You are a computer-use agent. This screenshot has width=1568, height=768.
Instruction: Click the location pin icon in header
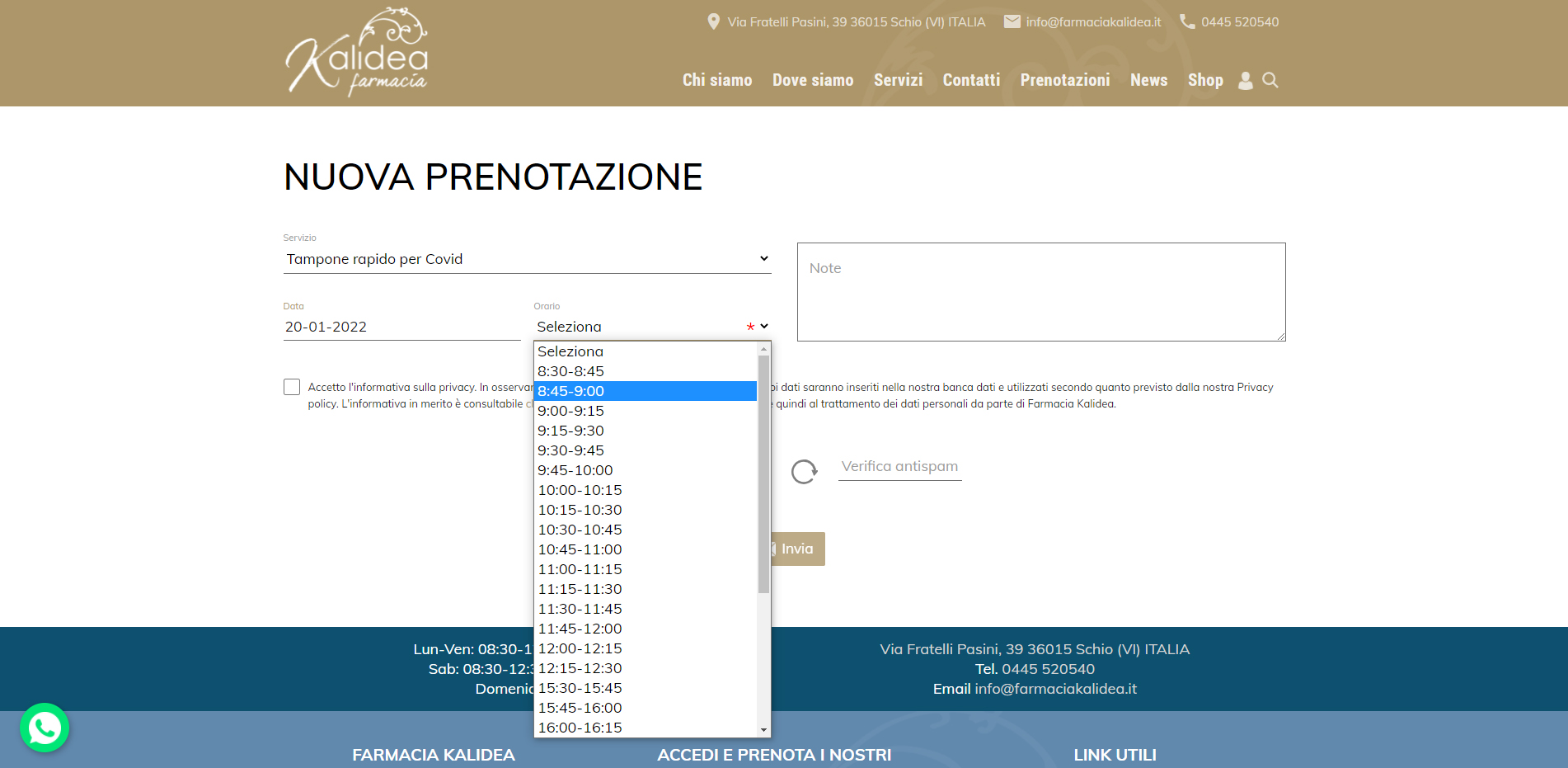713,22
